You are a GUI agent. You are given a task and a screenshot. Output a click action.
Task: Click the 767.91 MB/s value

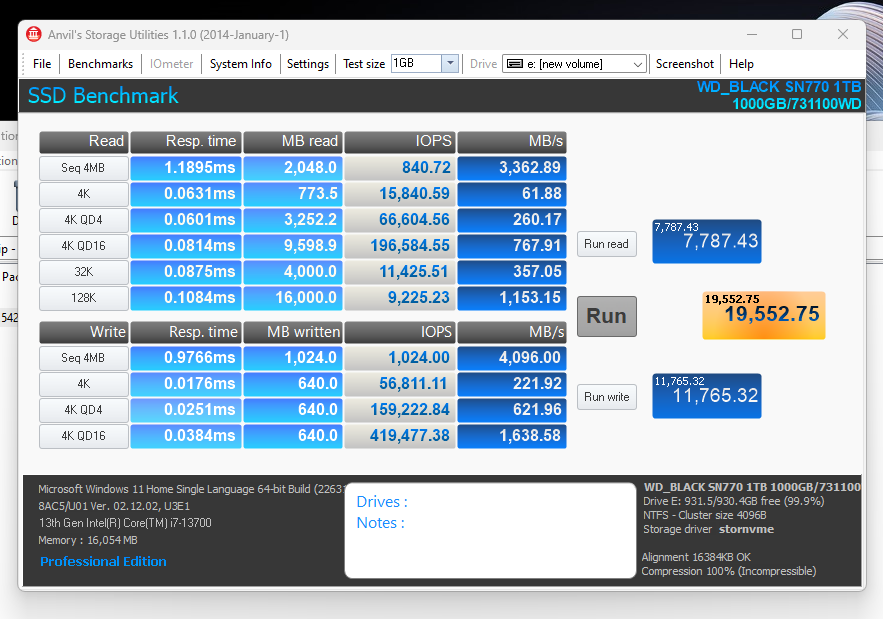pos(512,246)
